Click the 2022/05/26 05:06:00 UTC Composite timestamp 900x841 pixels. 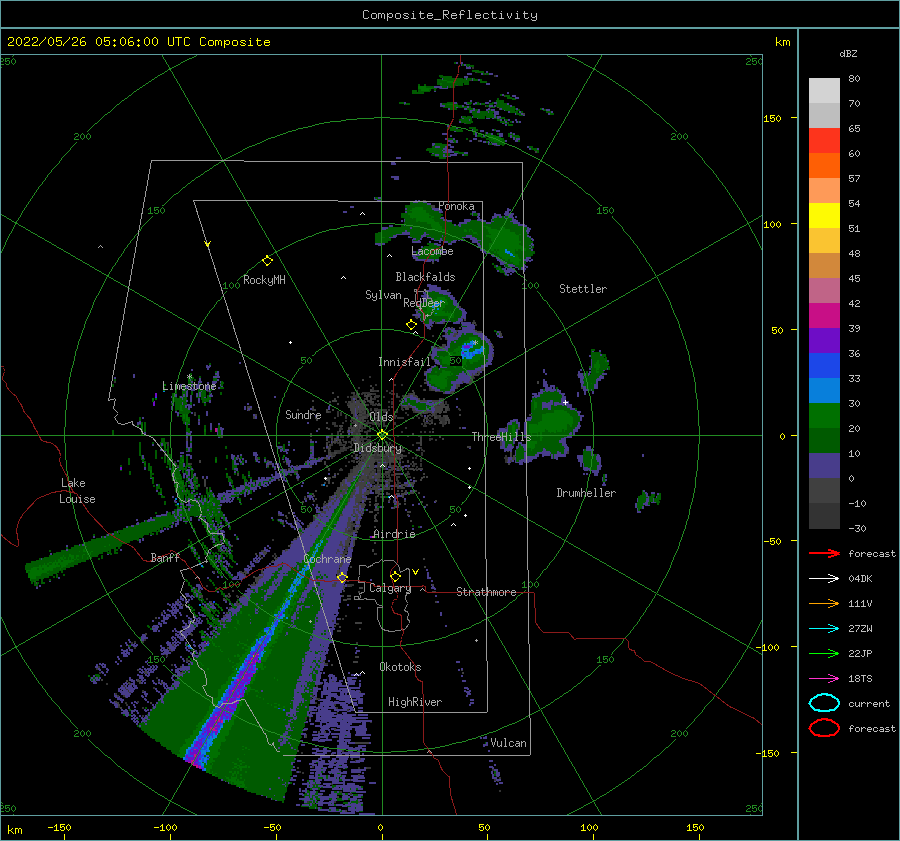[x=138, y=42]
